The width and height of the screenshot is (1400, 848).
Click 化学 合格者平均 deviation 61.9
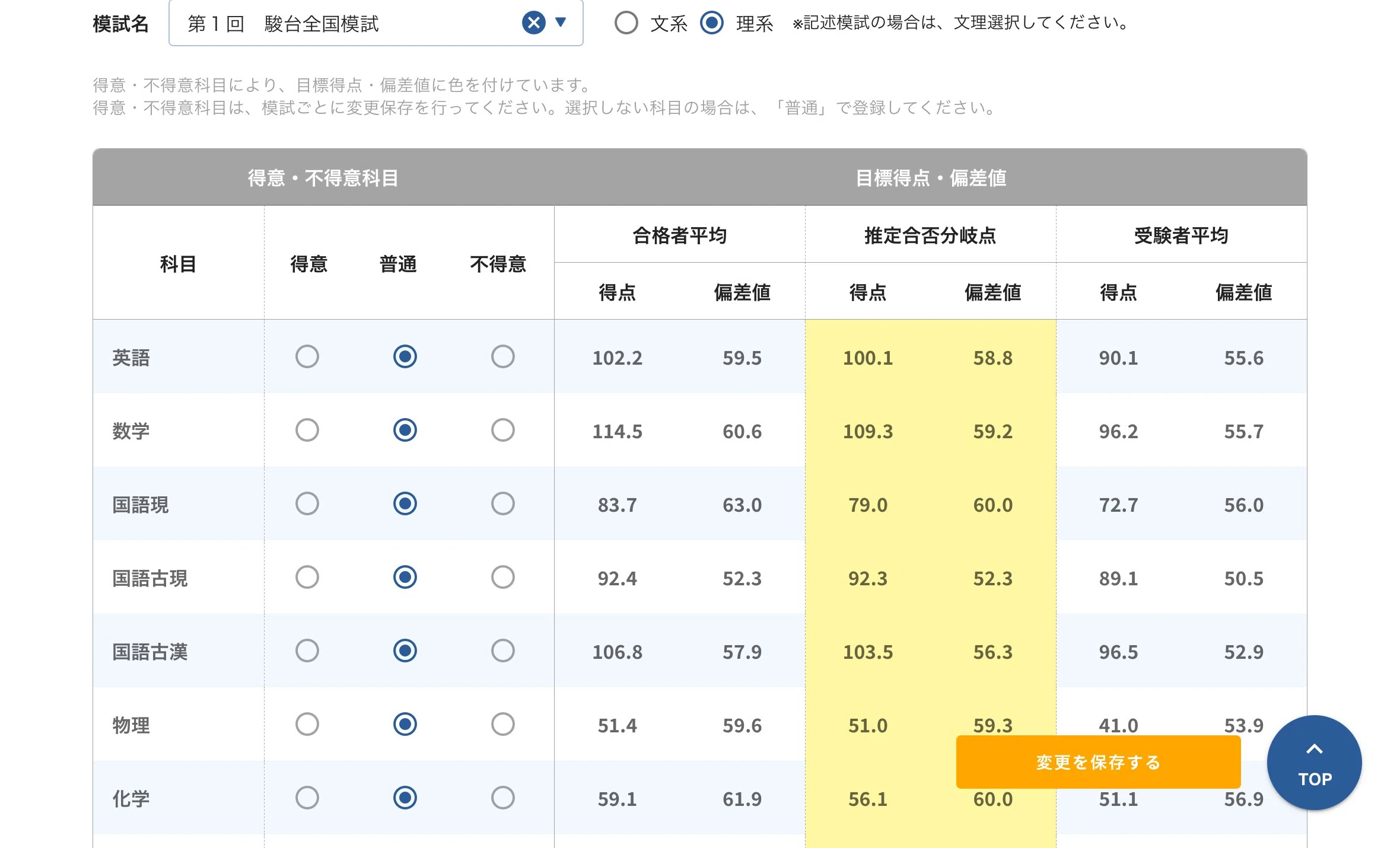742,799
